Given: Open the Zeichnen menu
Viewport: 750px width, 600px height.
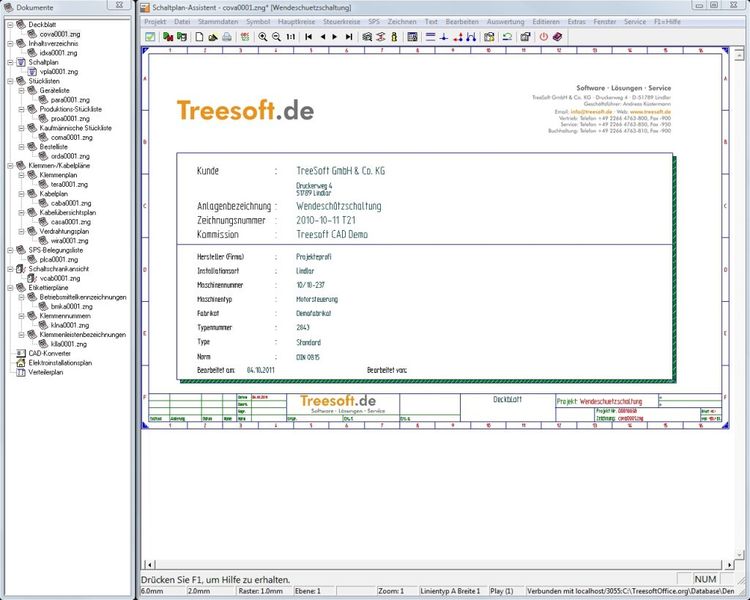Looking at the screenshot, I should [x=402, y=22].
